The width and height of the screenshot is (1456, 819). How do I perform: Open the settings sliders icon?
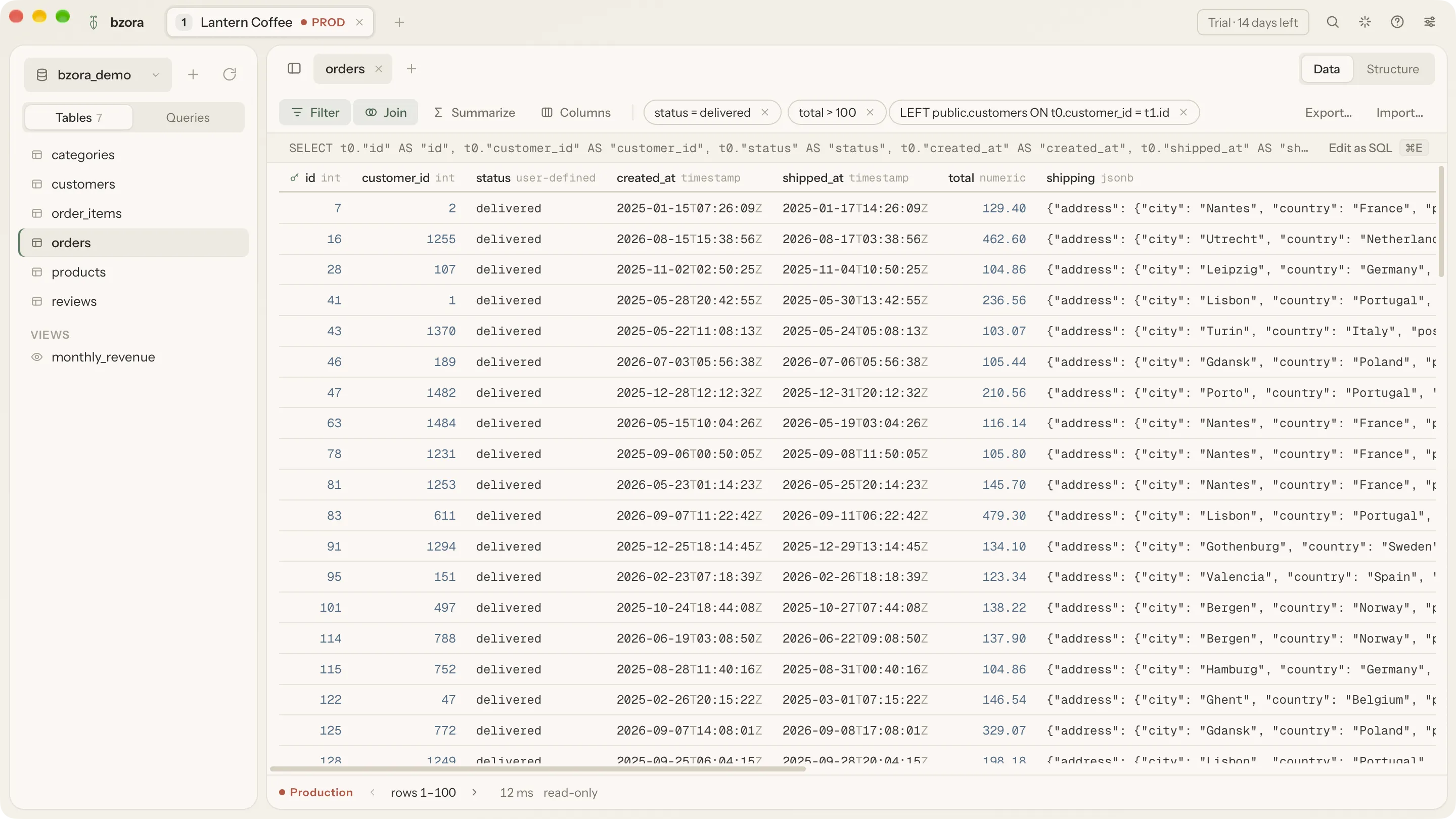(x=1429, y=22)
